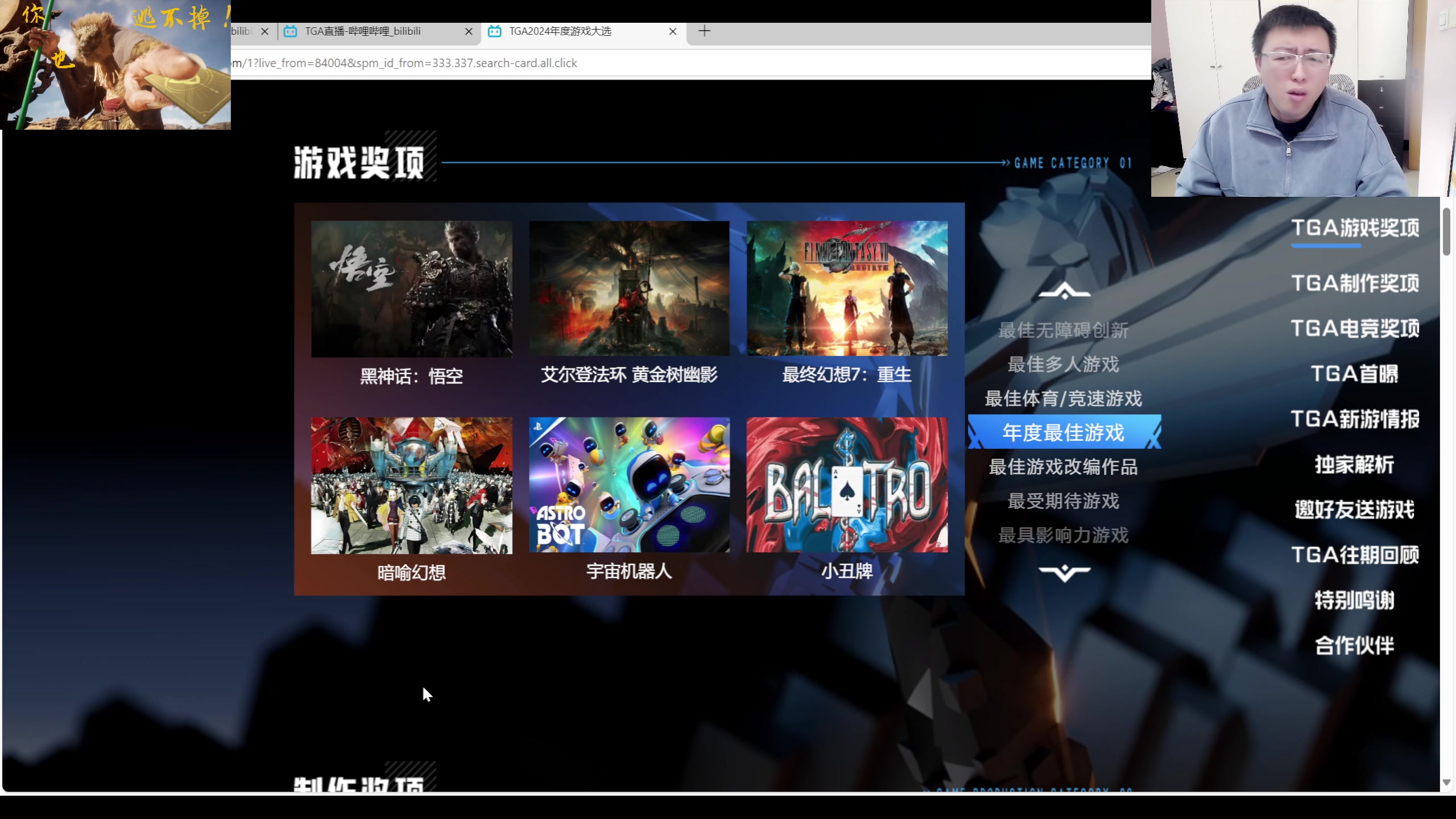Open the 邀好友送游戏 link
Image resolution: width=1456 pixels, height=819 pixels.
(x=1355, y=509)
